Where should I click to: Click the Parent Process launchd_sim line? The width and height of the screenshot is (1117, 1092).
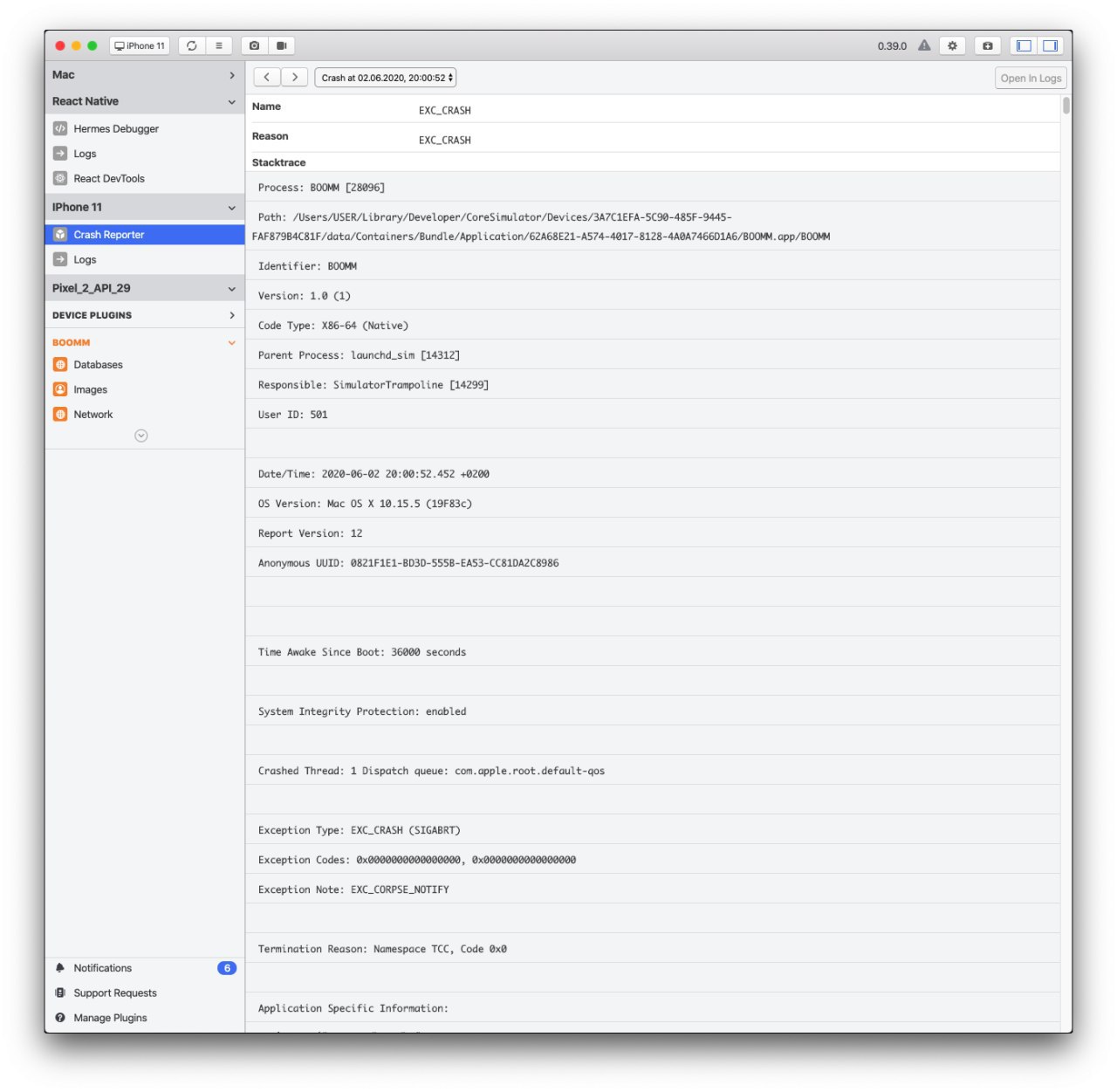(x=653, y=355)
